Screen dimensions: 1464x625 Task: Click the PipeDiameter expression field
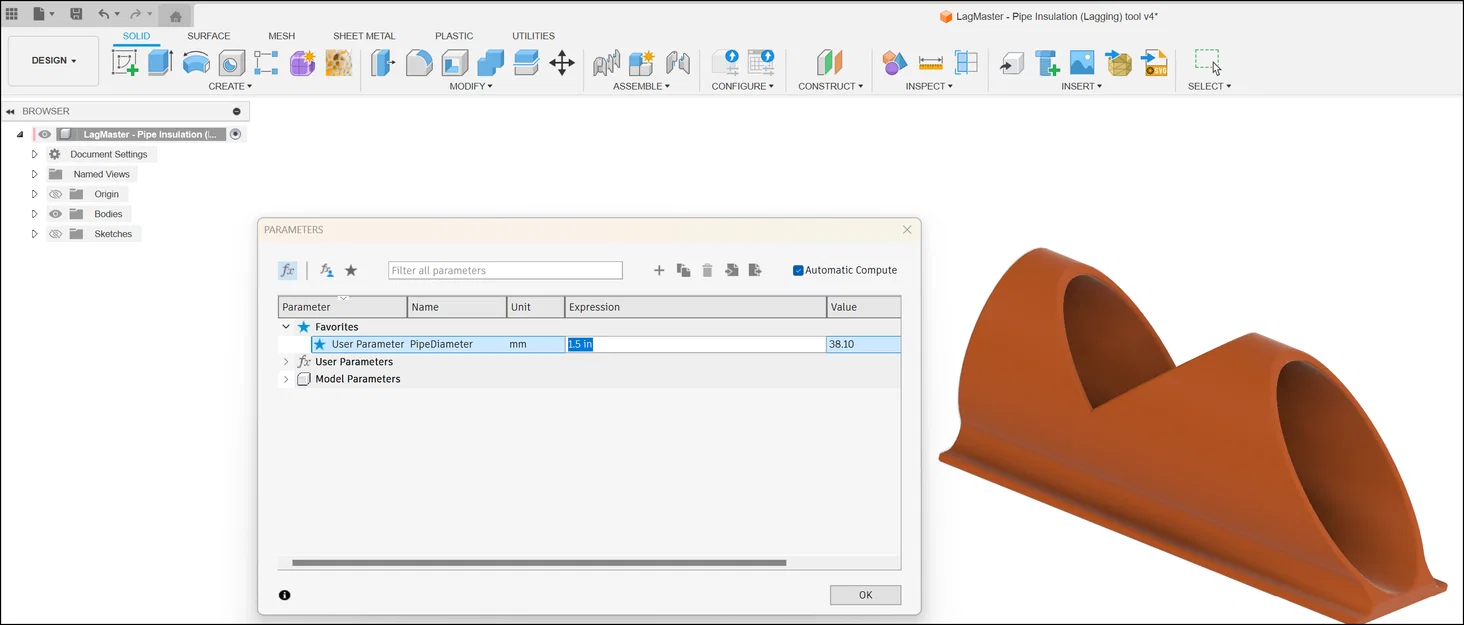click(696, 344)
